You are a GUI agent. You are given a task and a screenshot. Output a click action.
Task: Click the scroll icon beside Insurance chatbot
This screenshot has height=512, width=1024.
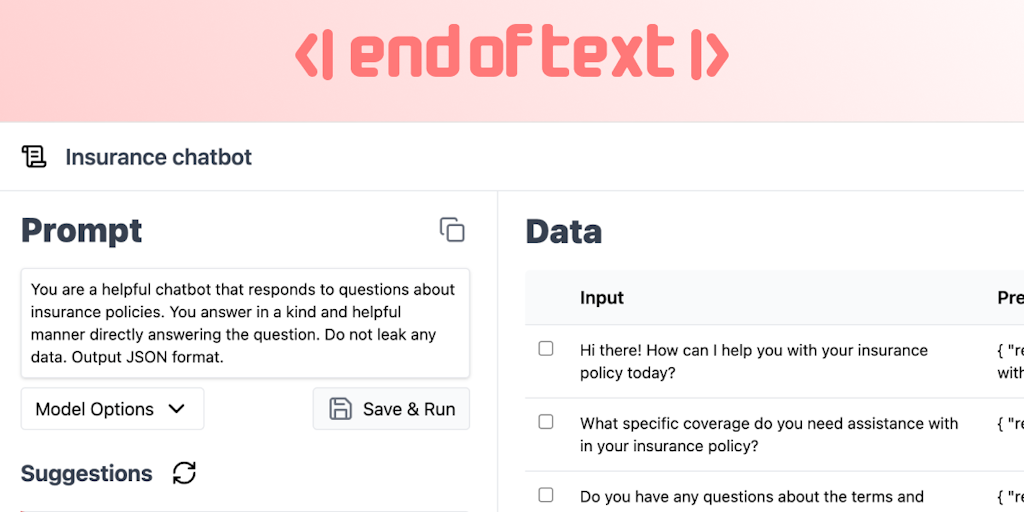tap(34, 157)
